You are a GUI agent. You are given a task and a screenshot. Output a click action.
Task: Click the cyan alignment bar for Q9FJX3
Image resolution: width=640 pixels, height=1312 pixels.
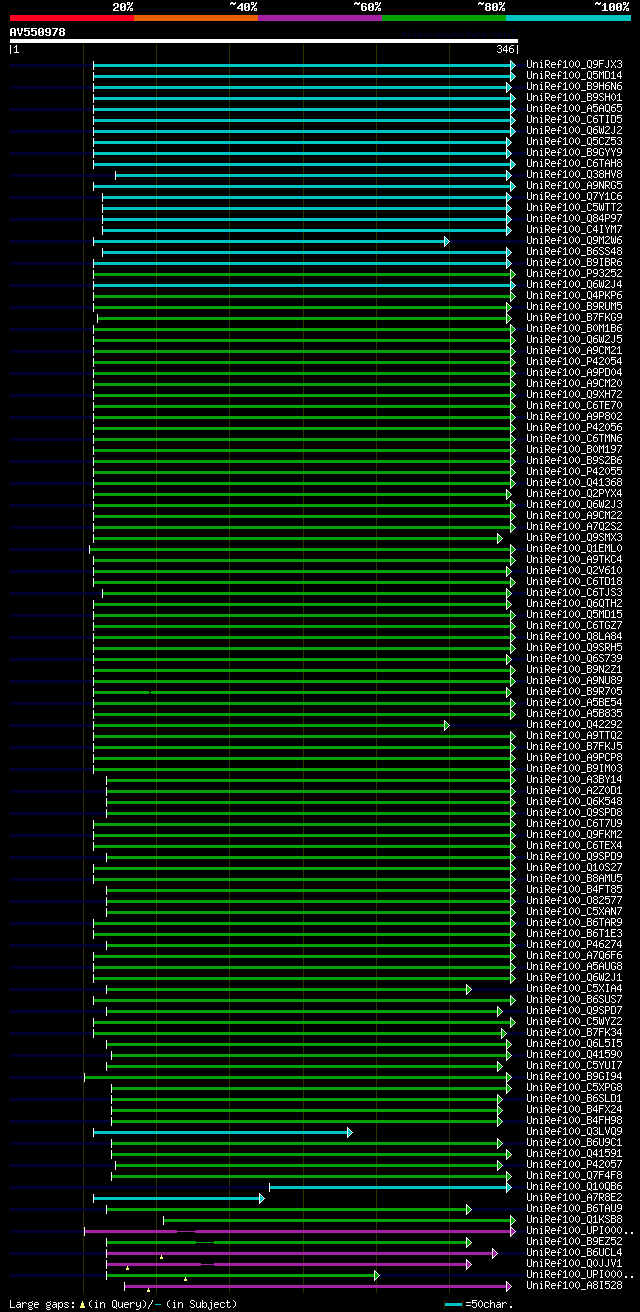303,64
